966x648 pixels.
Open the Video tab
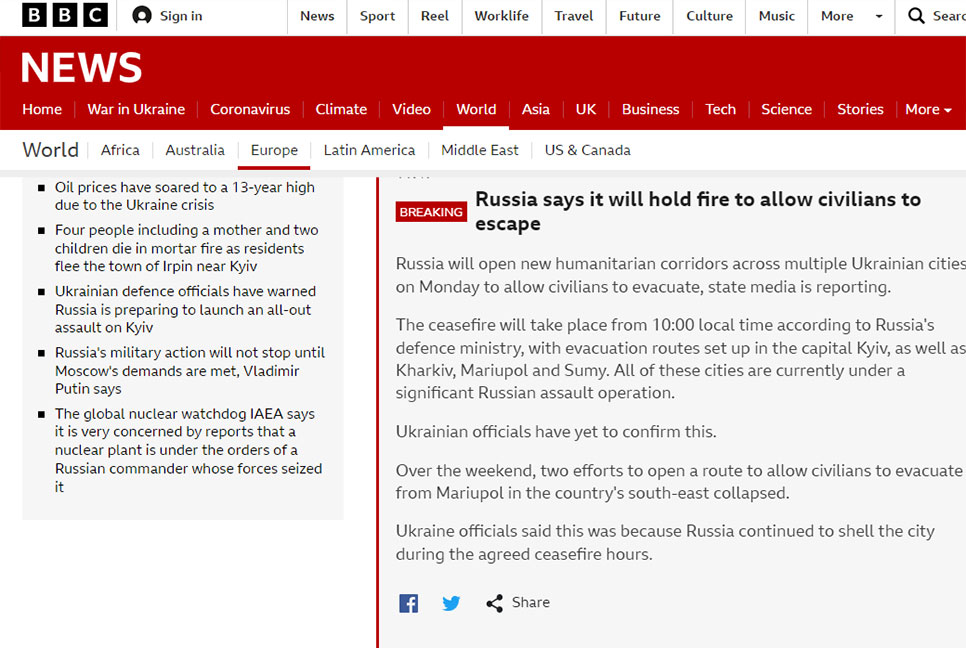(x=412, y=110)
